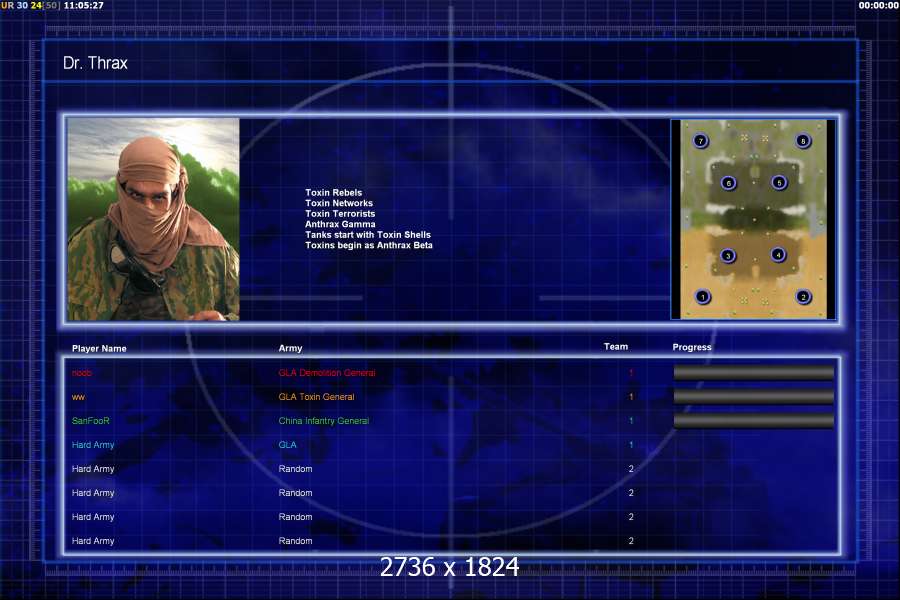Select player name "ww"
Screen dimensions: 900x600
[x=78, y=397]
